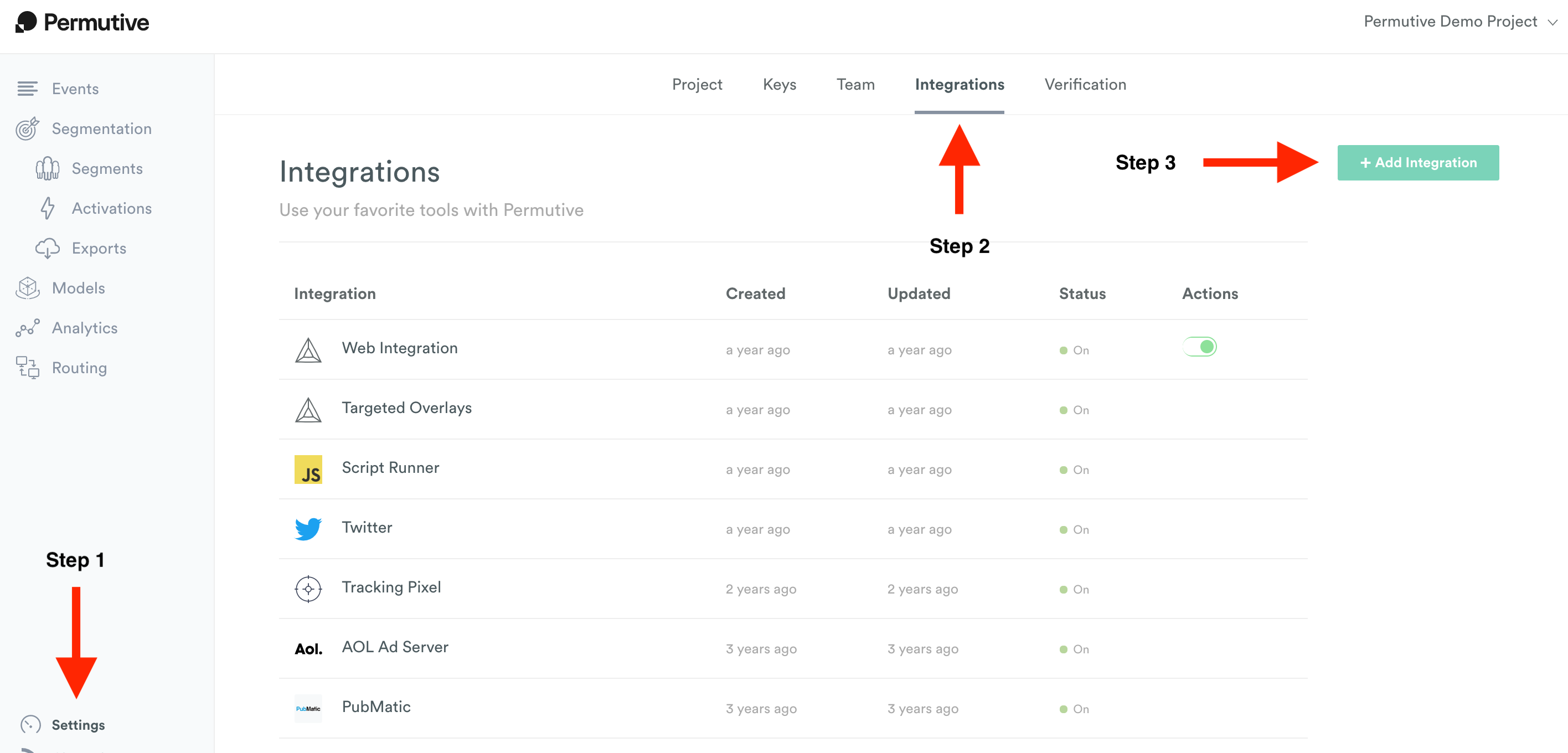Switch to the Keys tab
Image resolution: width=1568 pixels, height=753 pixels.
(779, 85)
